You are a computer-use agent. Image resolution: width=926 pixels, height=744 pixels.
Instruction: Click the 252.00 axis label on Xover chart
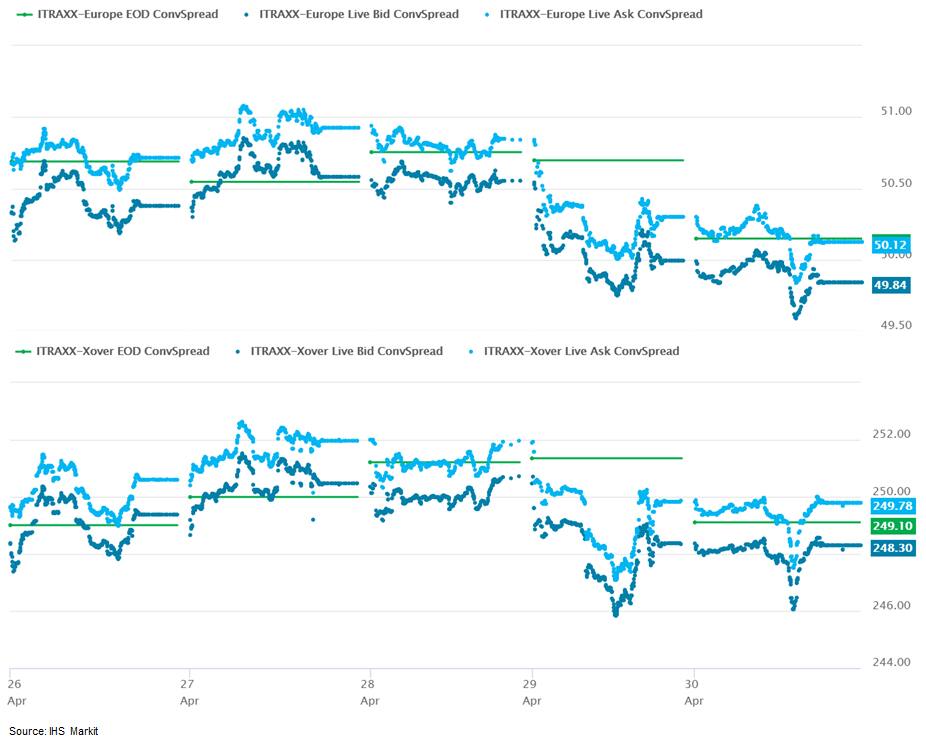point(892,434)
